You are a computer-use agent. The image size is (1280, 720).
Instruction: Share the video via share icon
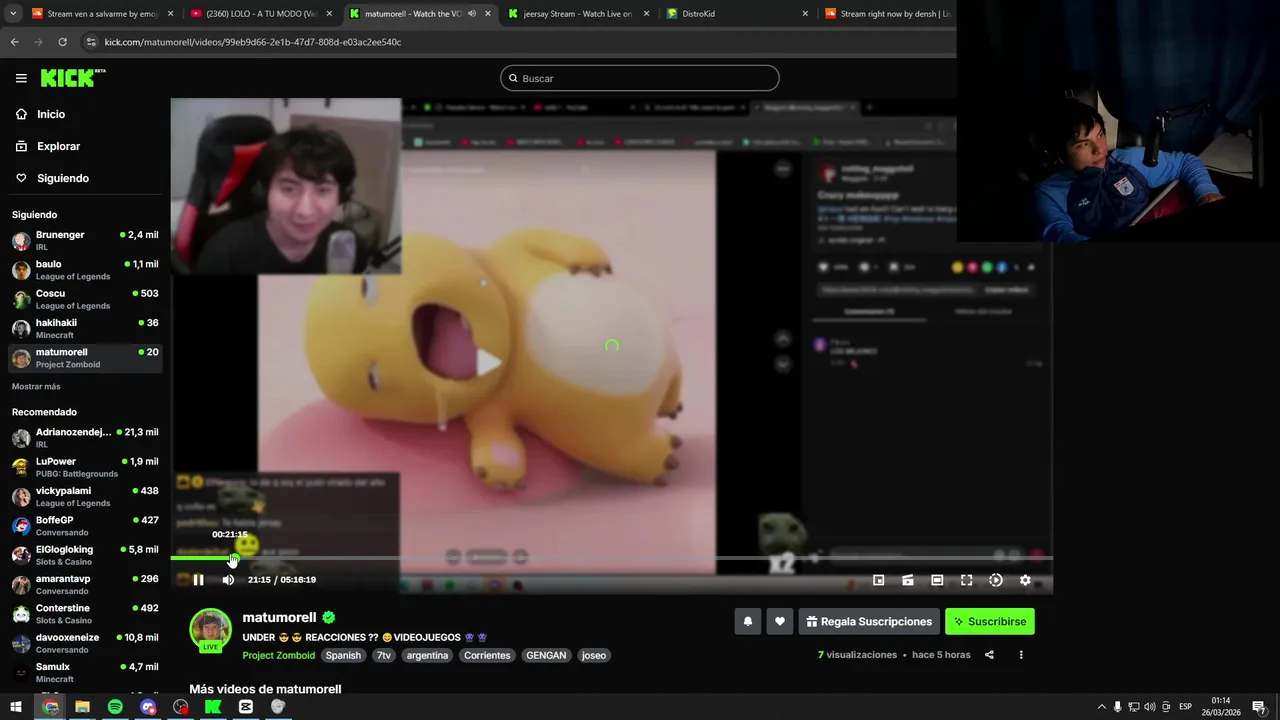989,655
